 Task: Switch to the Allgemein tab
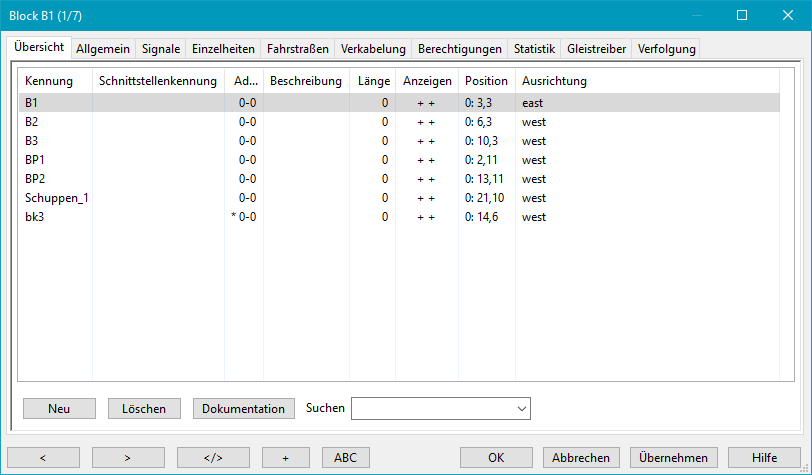click(x=105, y=48)
